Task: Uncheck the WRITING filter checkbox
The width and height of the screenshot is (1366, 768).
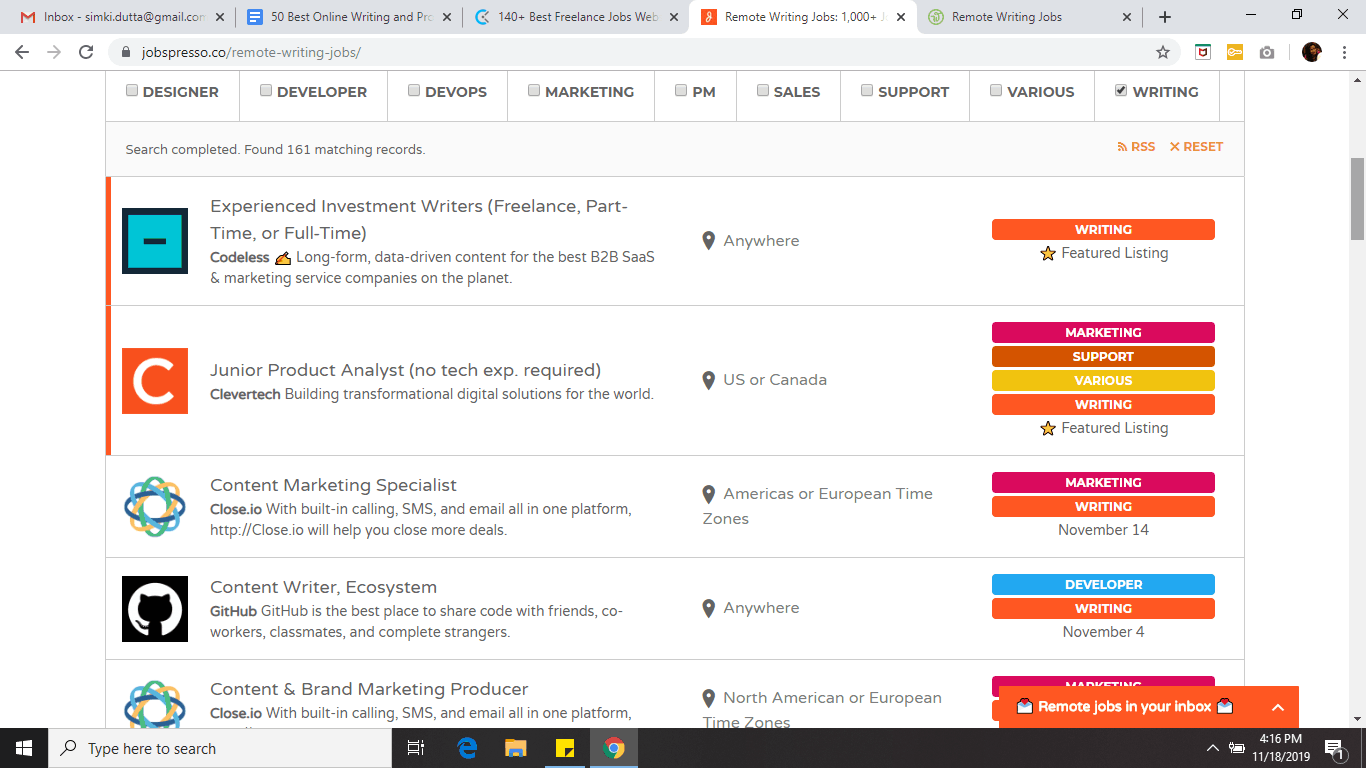Action: point(1121,90)
